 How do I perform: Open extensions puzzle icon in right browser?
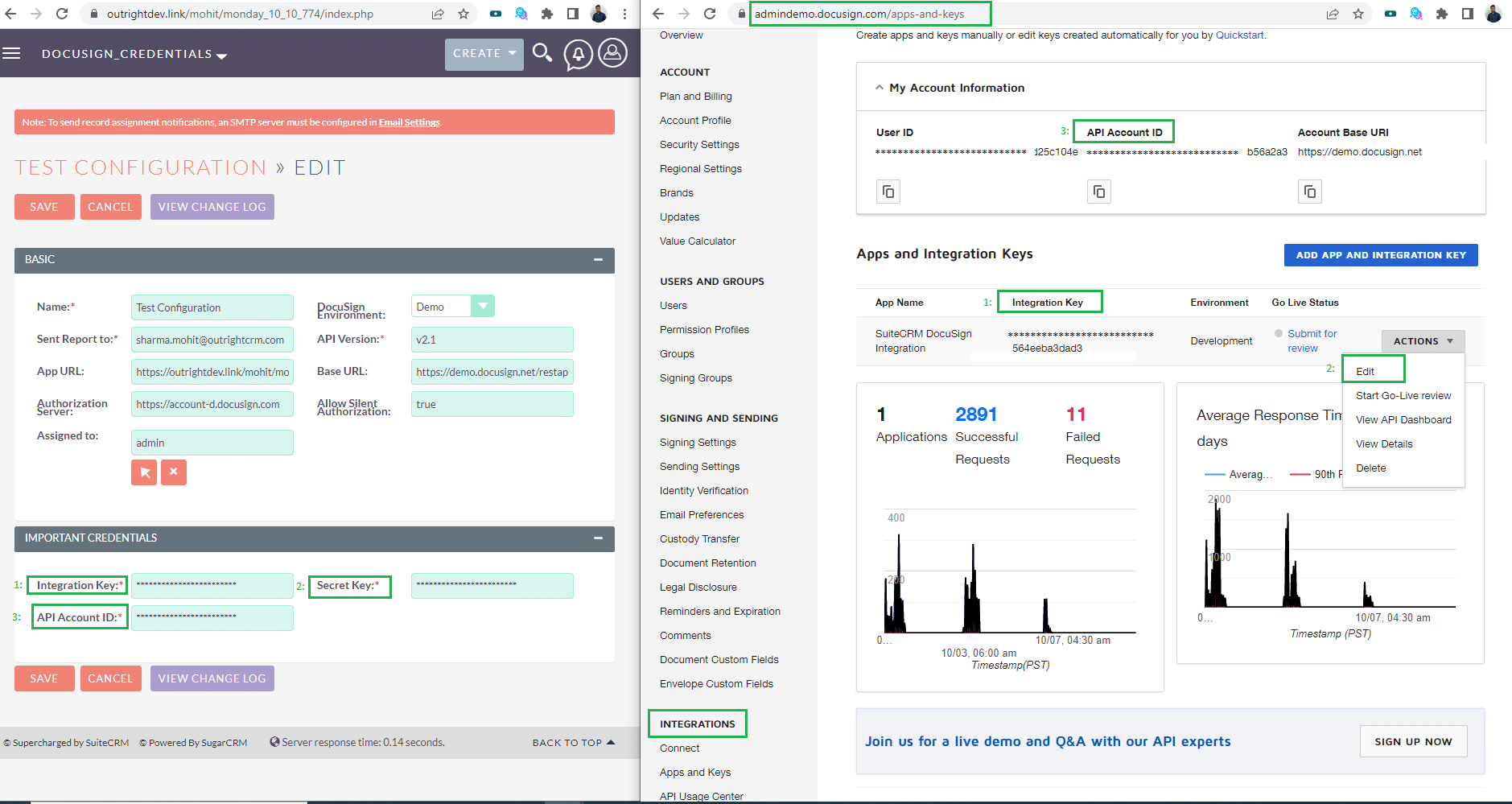[x=1442, y=14]
